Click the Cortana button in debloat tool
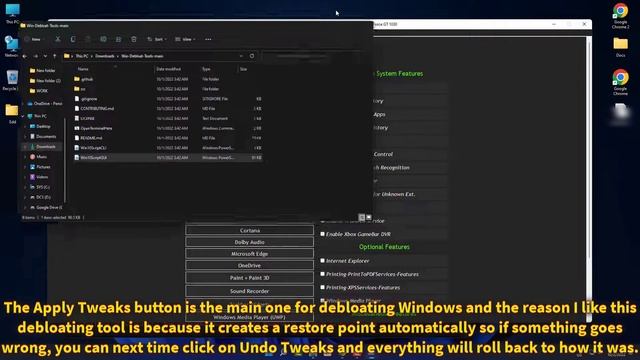This screenshot has height=360, width=640. (x=249, y=231)
